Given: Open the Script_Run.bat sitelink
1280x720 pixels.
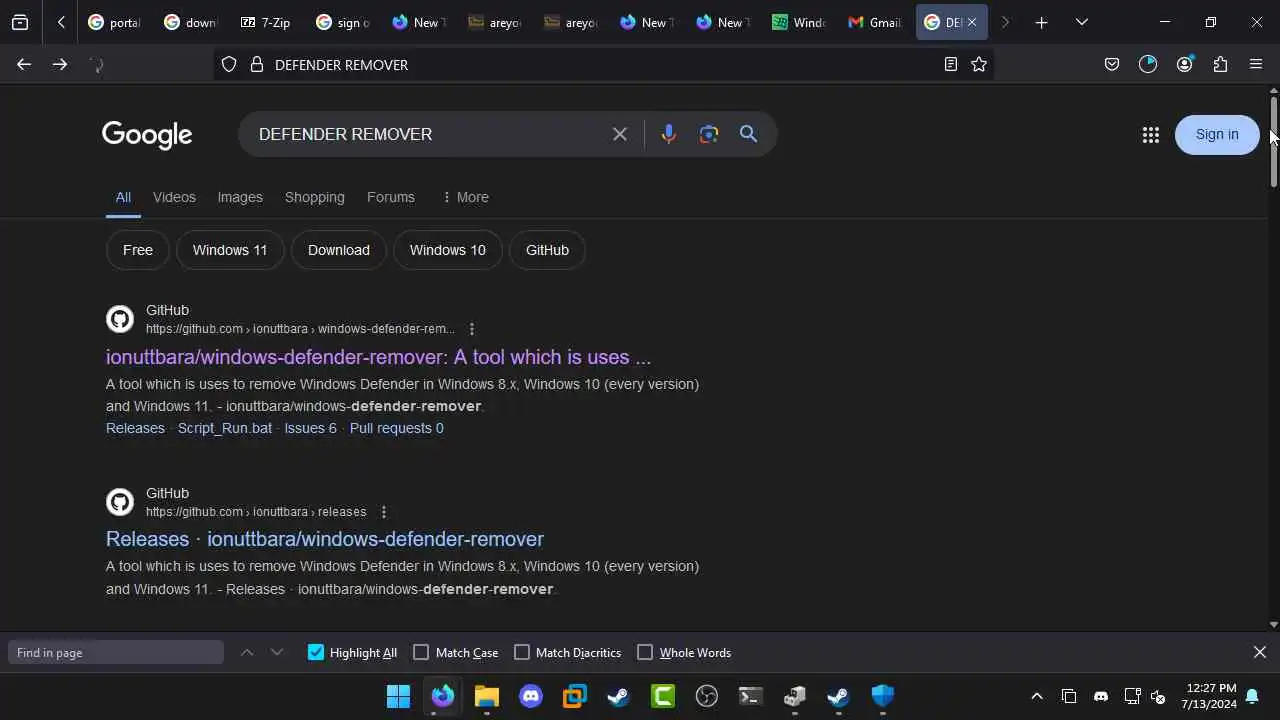Looking at the screenshot, I should [225, 428].
